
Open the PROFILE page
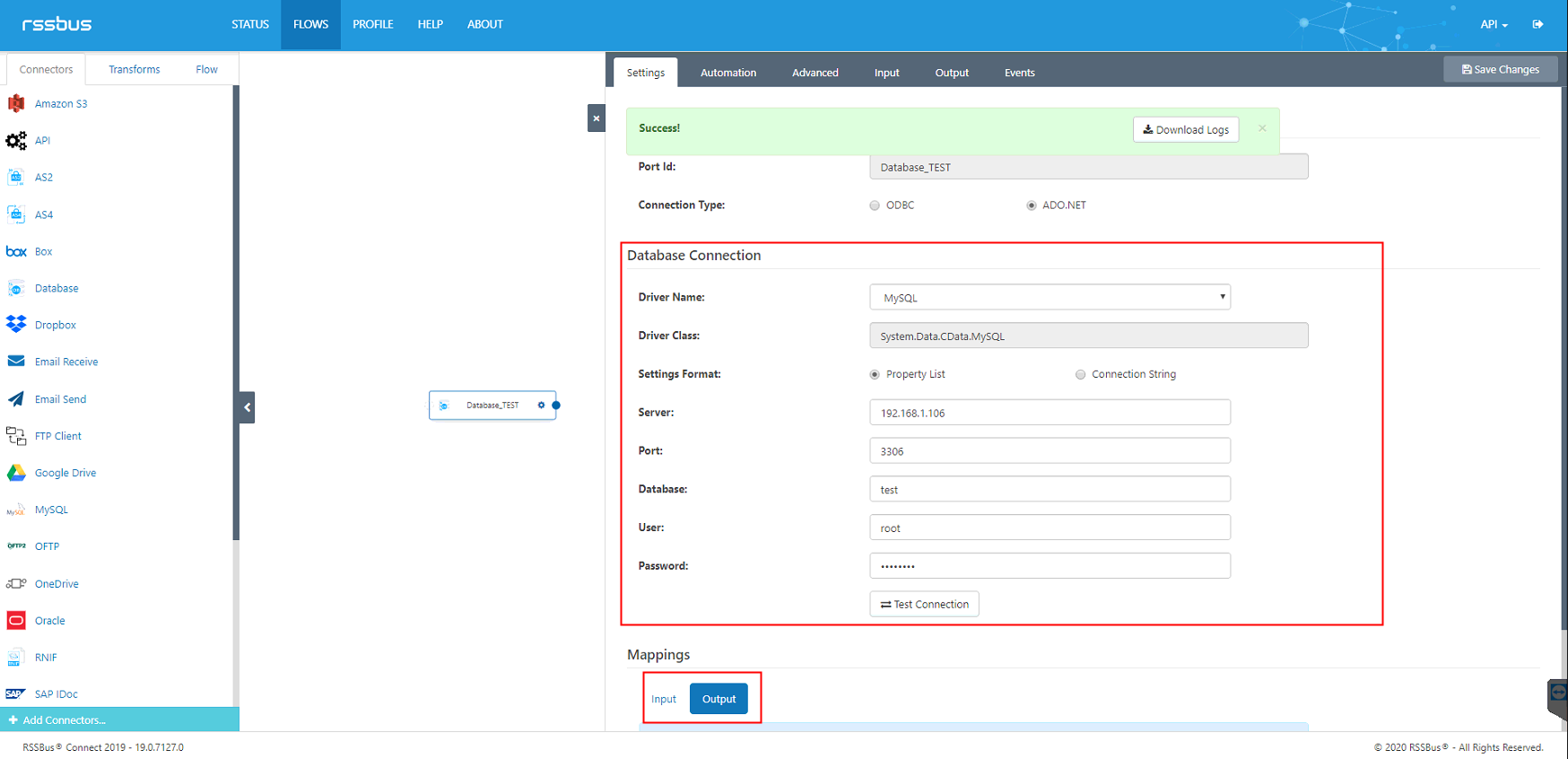(x=373, y=24)
